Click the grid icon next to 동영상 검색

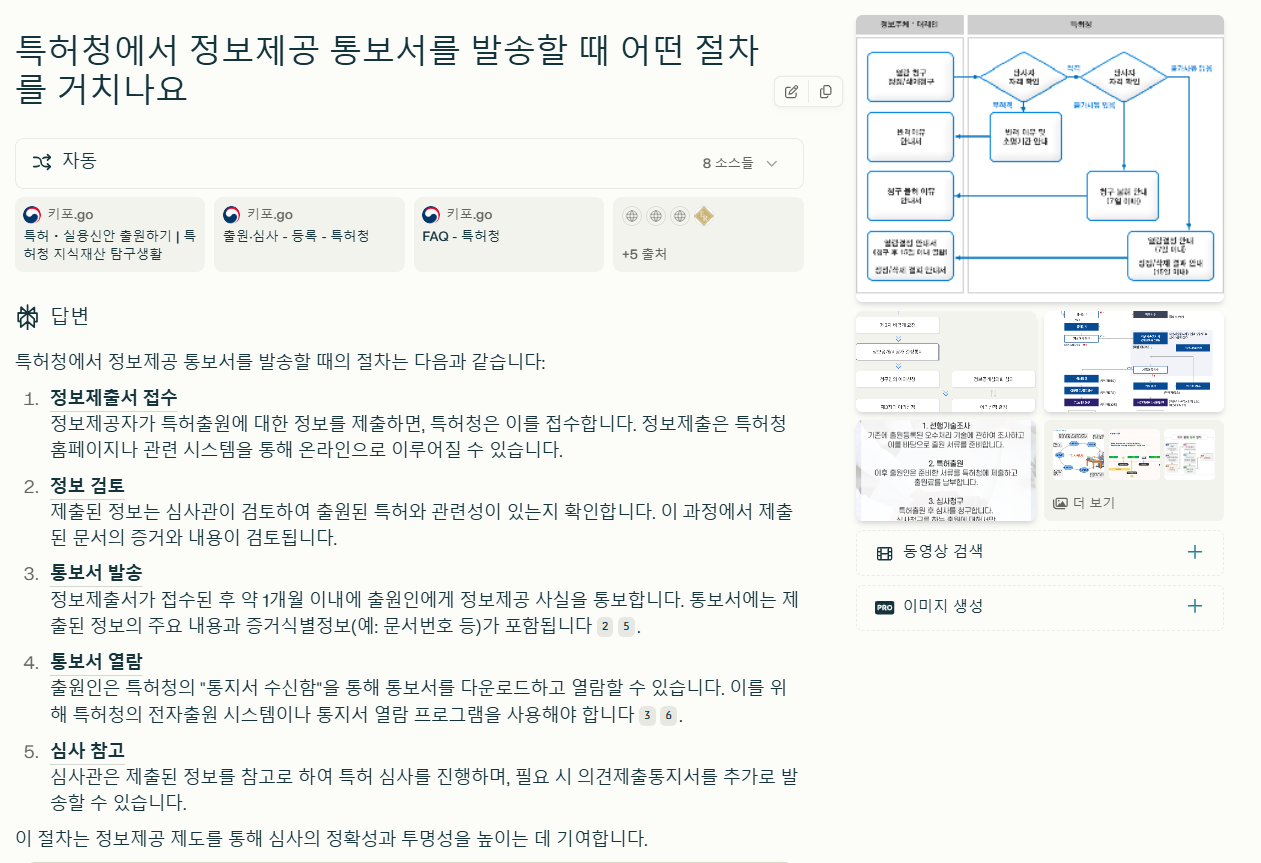click(885, 551)
